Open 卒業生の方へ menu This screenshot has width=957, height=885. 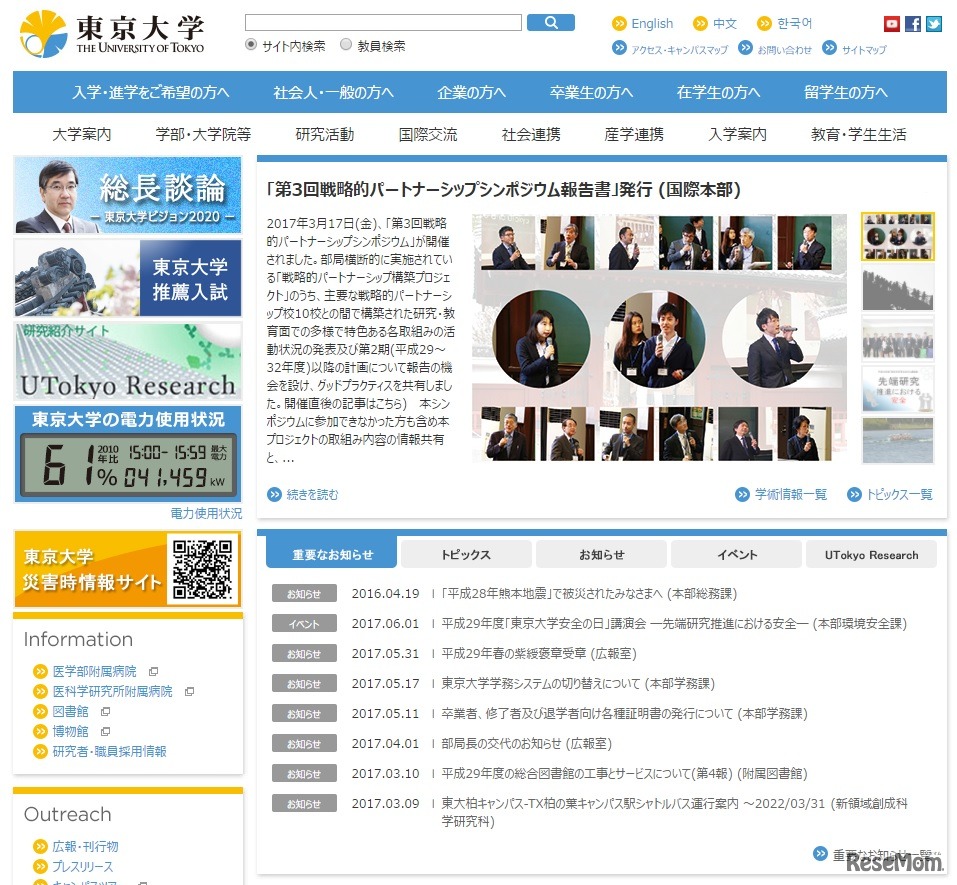(591, 92)
